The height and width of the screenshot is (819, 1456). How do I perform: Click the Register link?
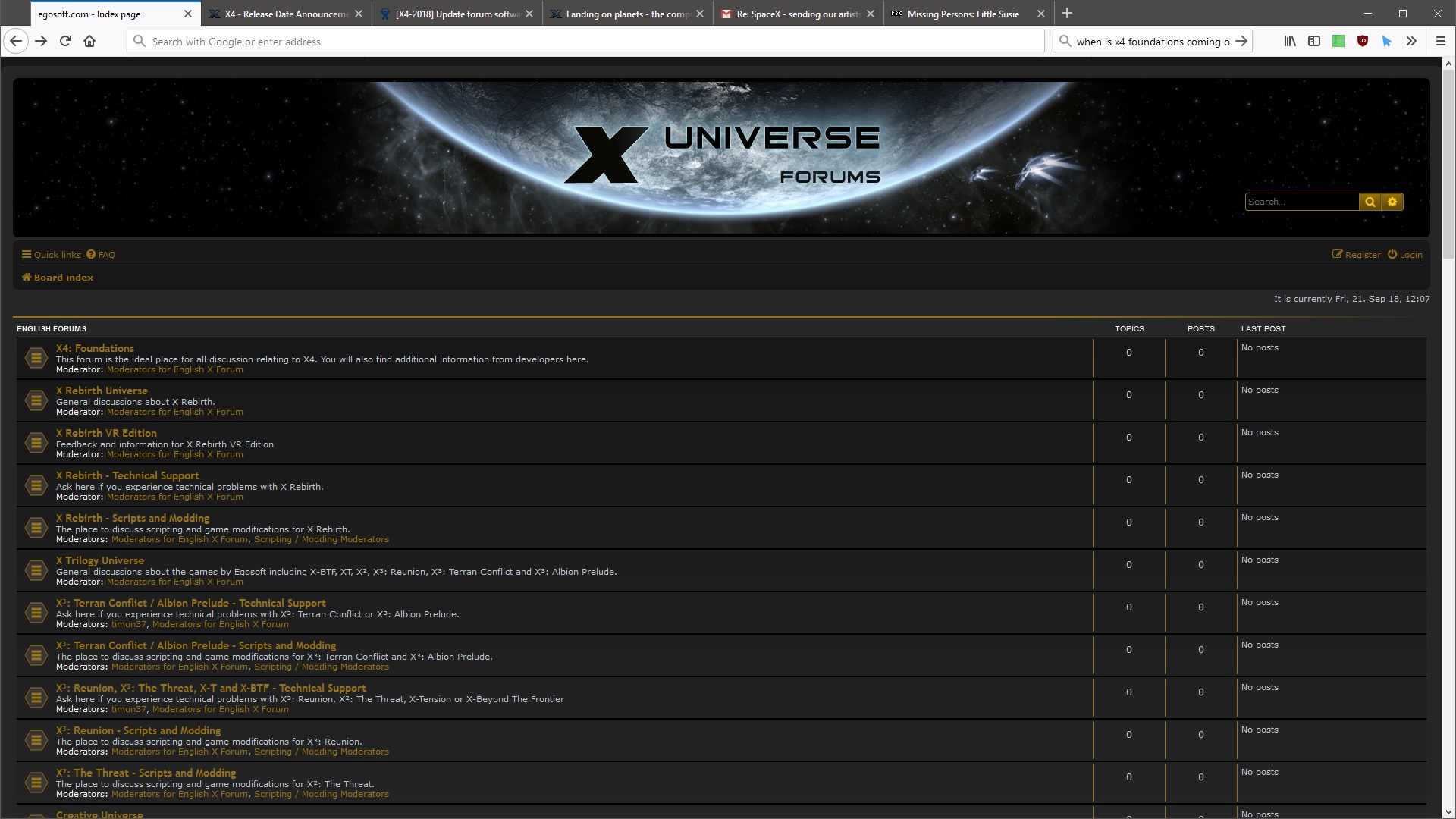[1357, 255]
